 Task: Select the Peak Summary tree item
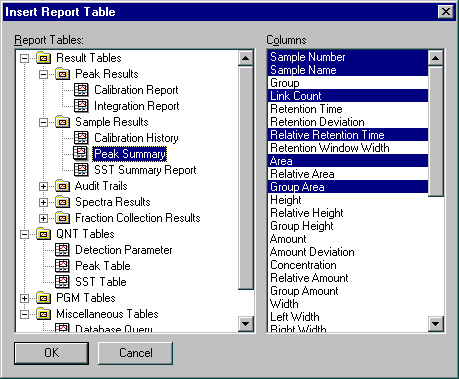pyautogui.click(x=130, y=154)
